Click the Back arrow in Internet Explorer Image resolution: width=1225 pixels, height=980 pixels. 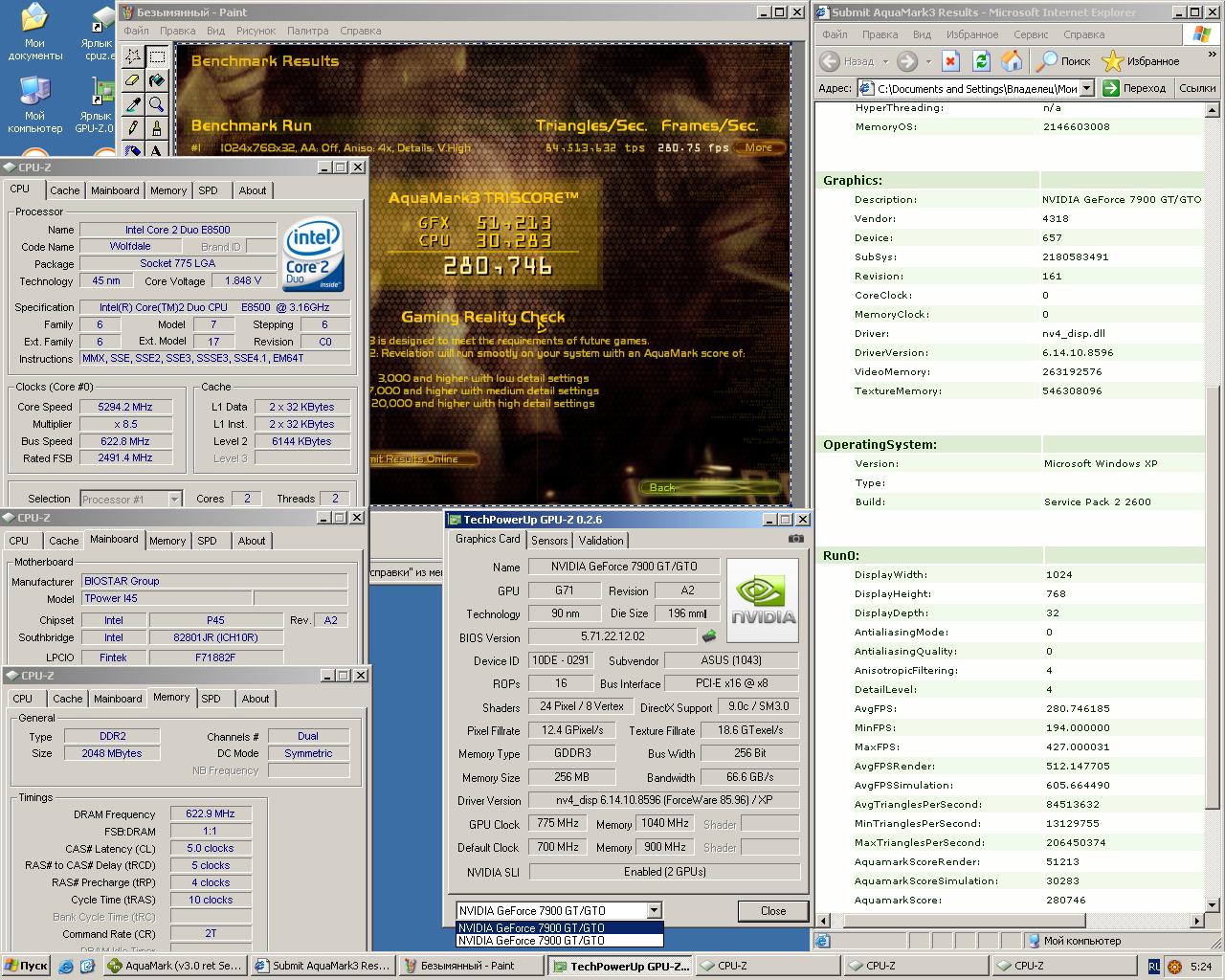click(x=830, y=61)
